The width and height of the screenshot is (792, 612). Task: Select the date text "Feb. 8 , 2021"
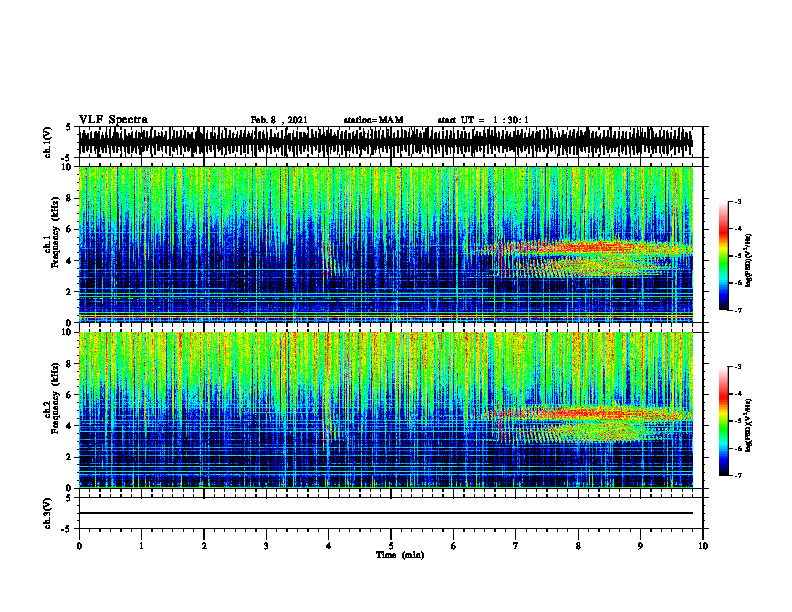coord(279,120)
